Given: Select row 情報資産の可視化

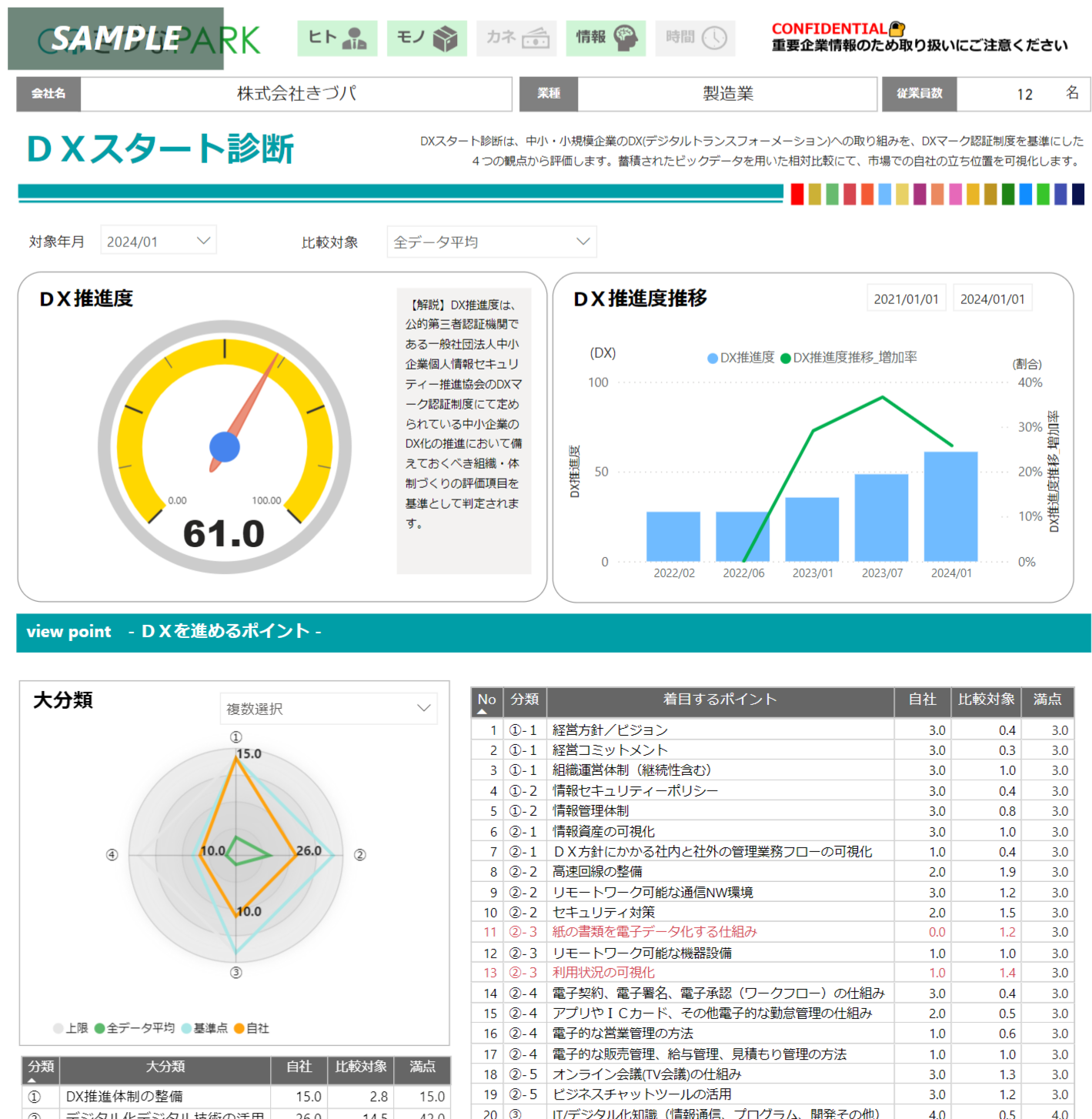Looking at the screenshot, I should click(x=773, y=832).
